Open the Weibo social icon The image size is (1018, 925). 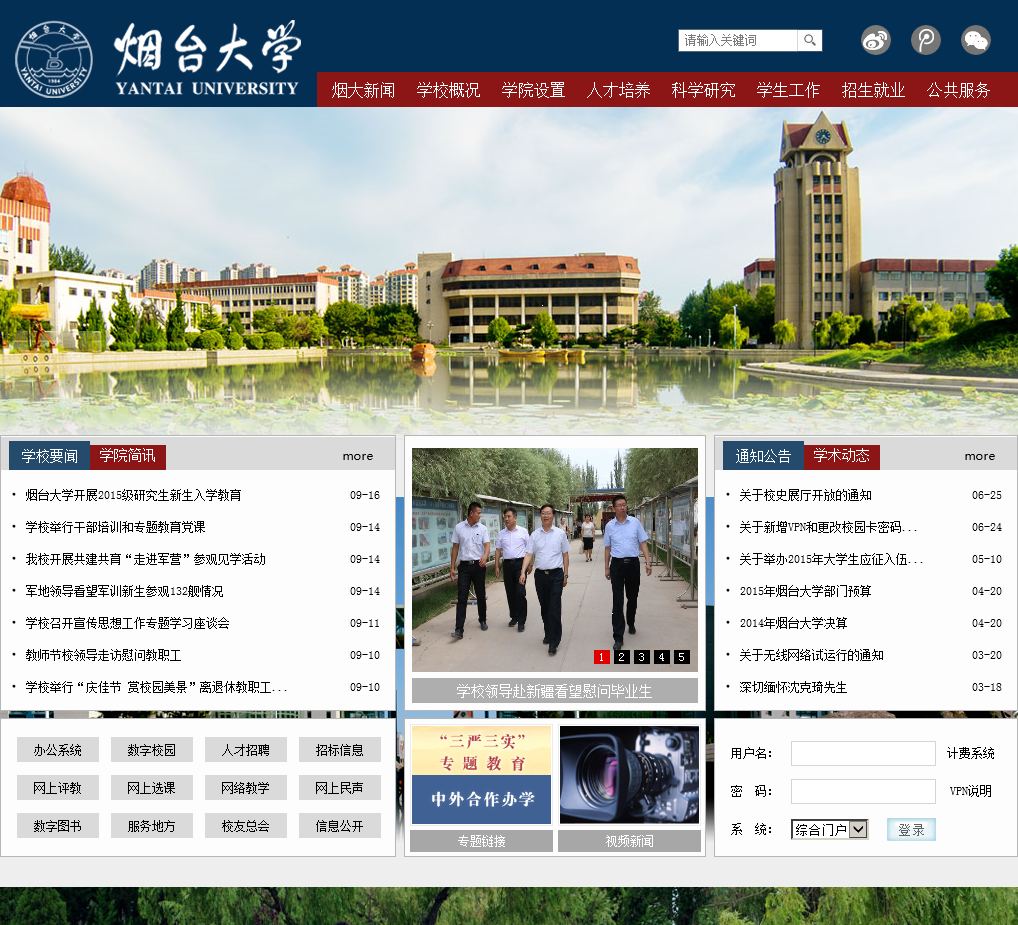pyautogui.click(x=876, y=40)
